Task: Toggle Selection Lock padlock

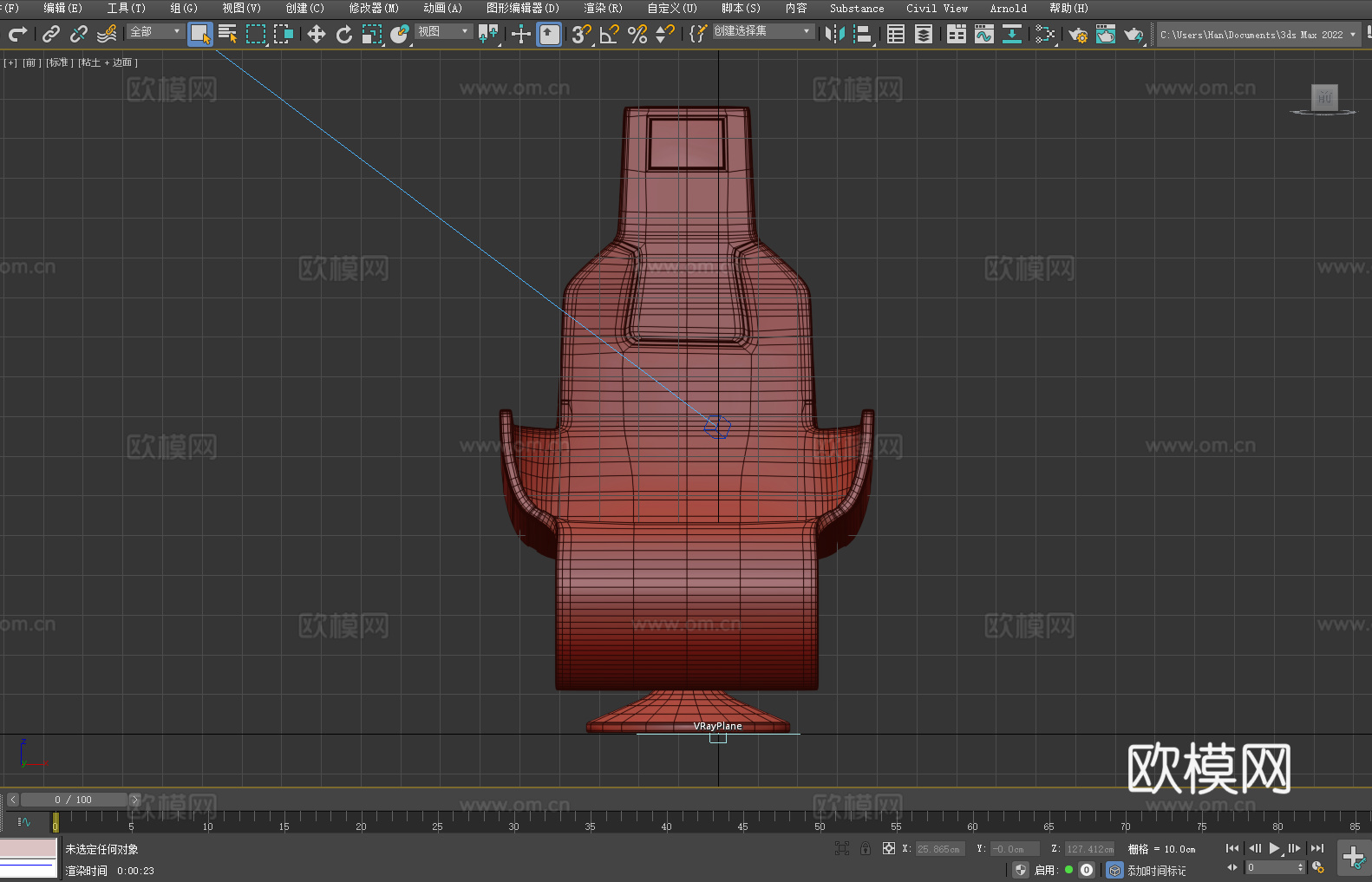Action: click(866, 848)
